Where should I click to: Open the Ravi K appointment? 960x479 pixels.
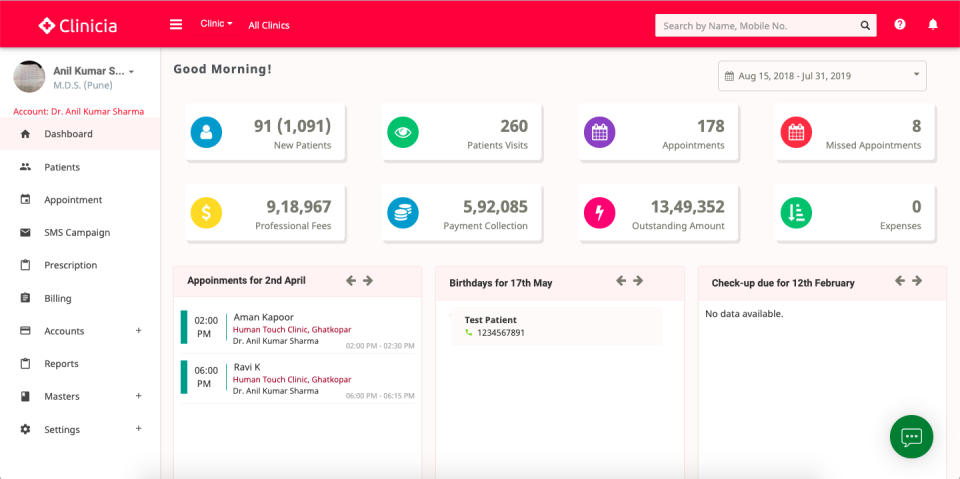298,381
